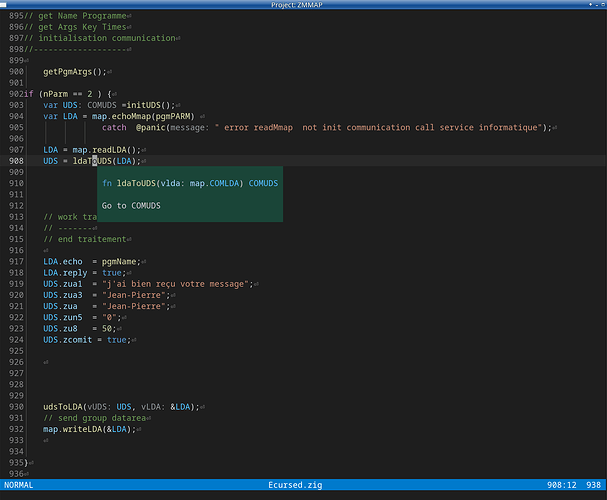Screen dimensions: 607x500
Task: Click cursor position '908:12' in status bar
Action: [562, 485]
